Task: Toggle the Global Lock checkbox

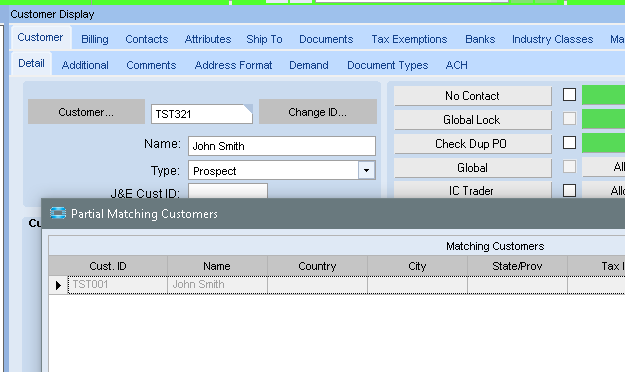Action: pos(569,119)
